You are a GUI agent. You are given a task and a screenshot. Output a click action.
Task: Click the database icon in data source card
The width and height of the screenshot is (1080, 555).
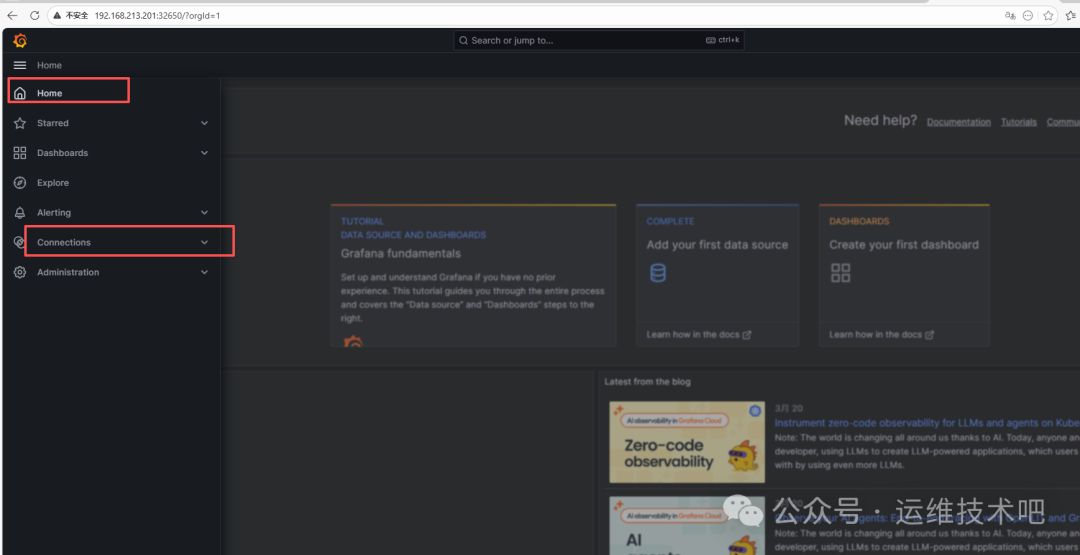pyautogui.click(x=658, y=273)
